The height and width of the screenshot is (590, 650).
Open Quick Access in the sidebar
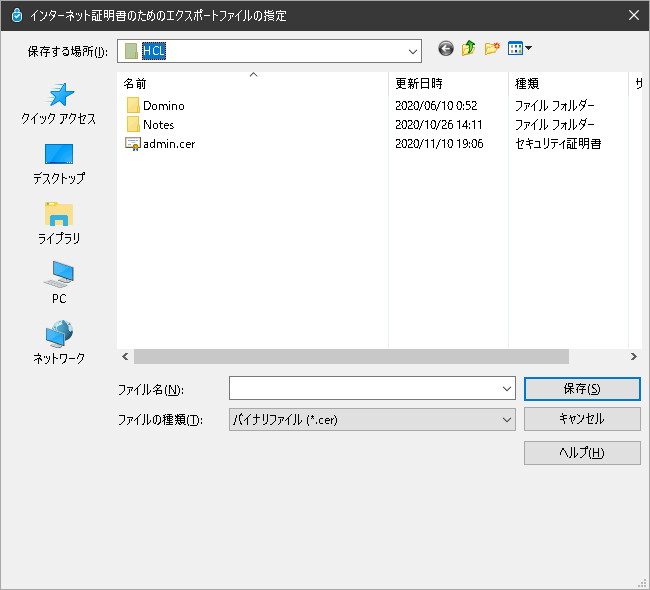pos(58,104)
